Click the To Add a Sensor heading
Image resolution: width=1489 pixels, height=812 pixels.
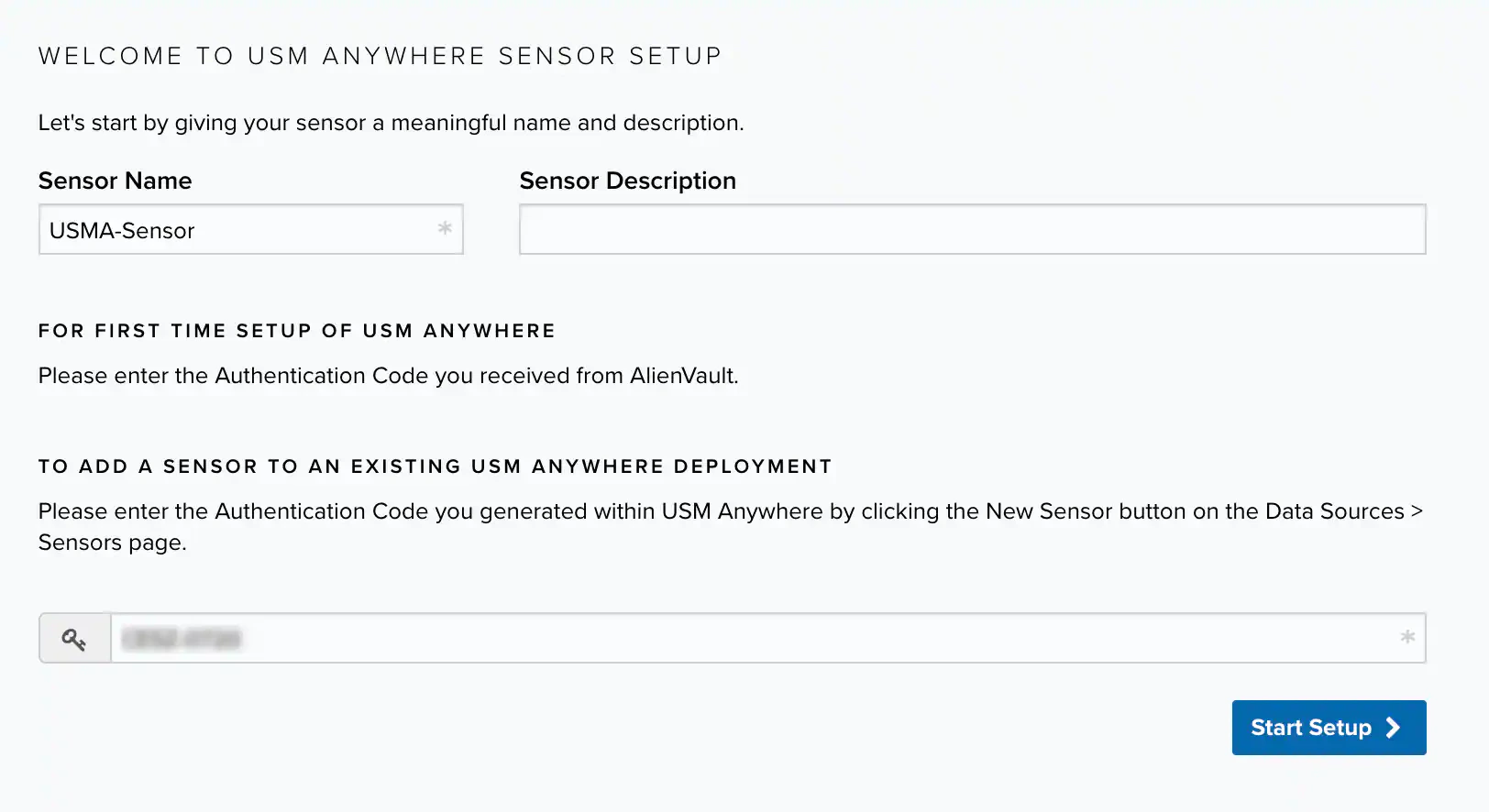(x=435, y=466)
